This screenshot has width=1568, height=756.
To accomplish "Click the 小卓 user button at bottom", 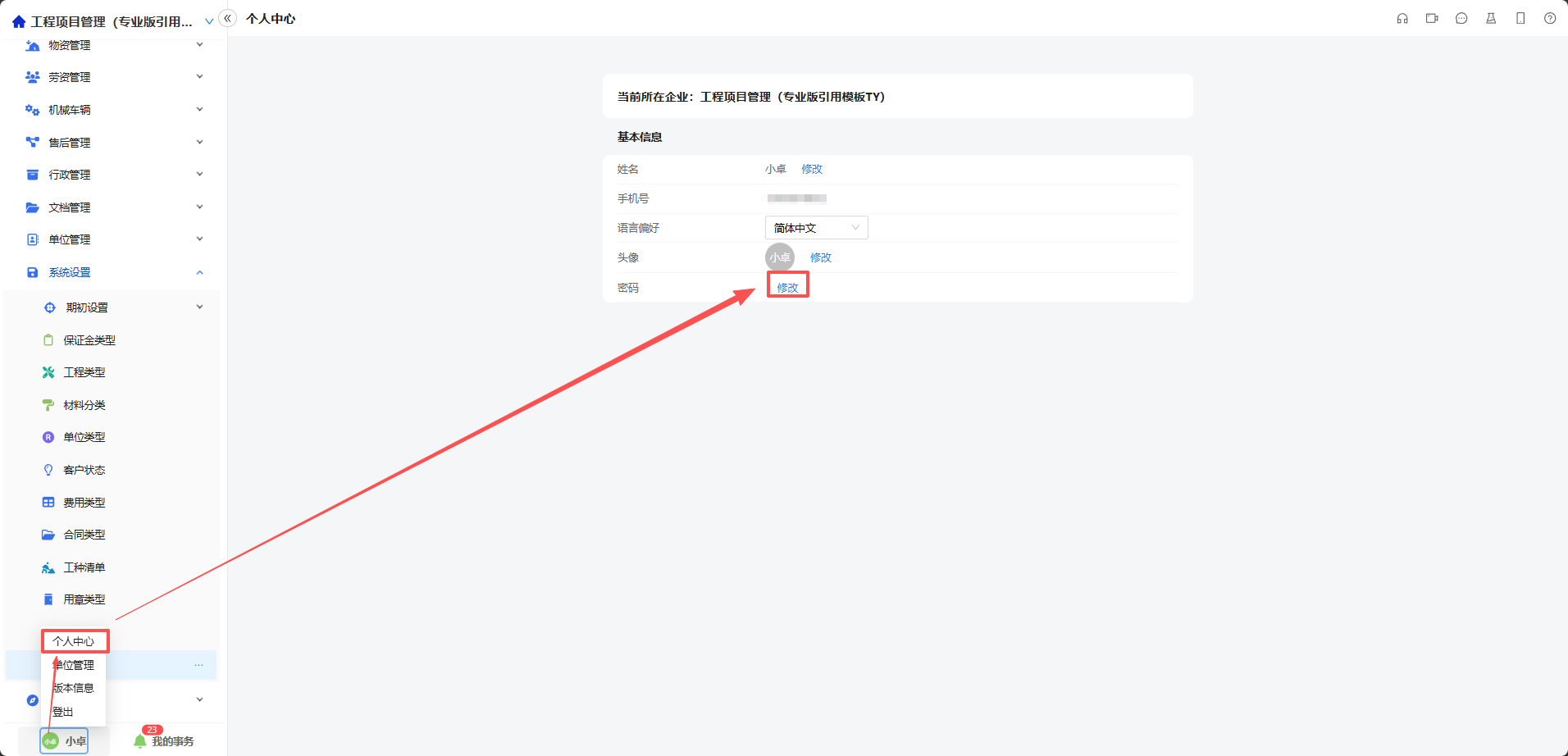I will click(65, 741).
